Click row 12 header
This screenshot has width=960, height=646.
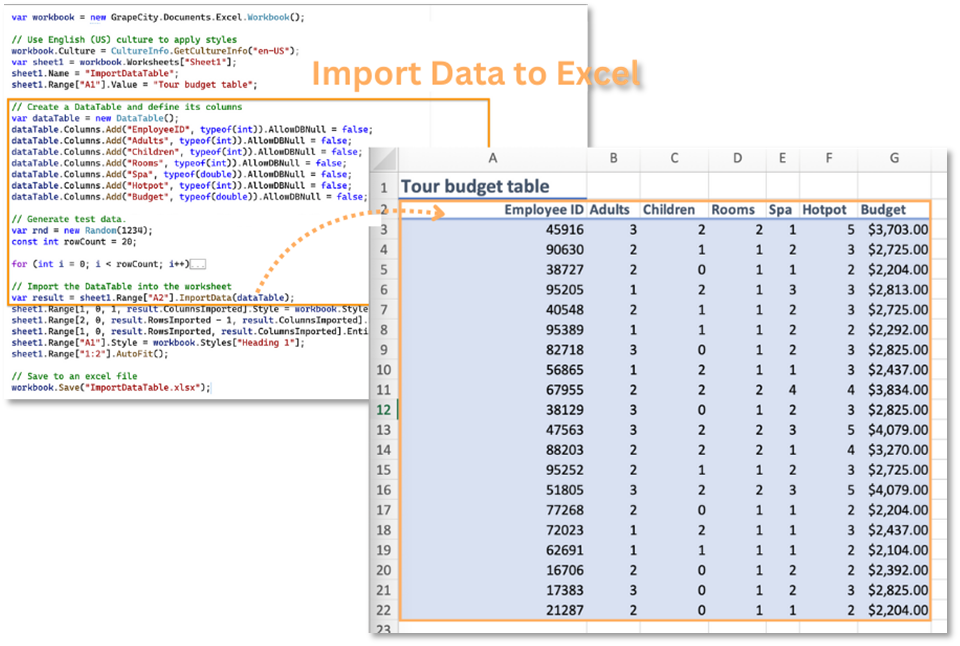pyautogui.click(x=383, y=409)
